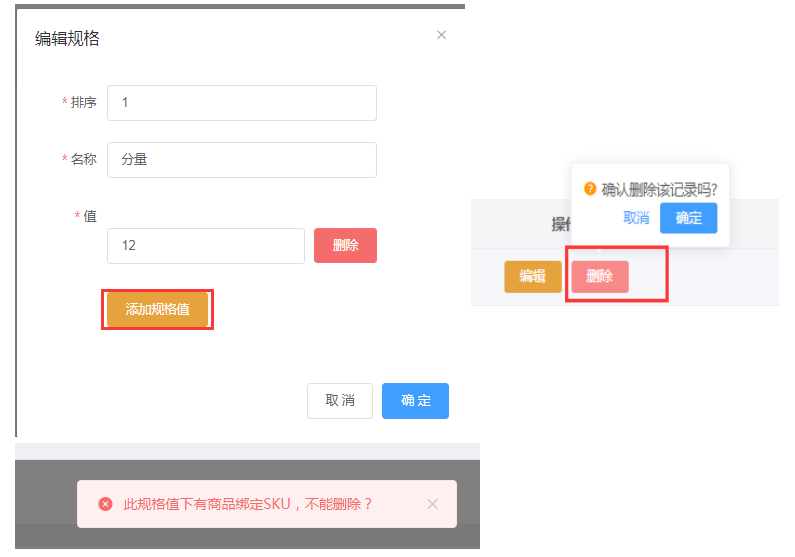Dismiss the SKU error toast message
The image size is (795, 557).
click(432, 504)
